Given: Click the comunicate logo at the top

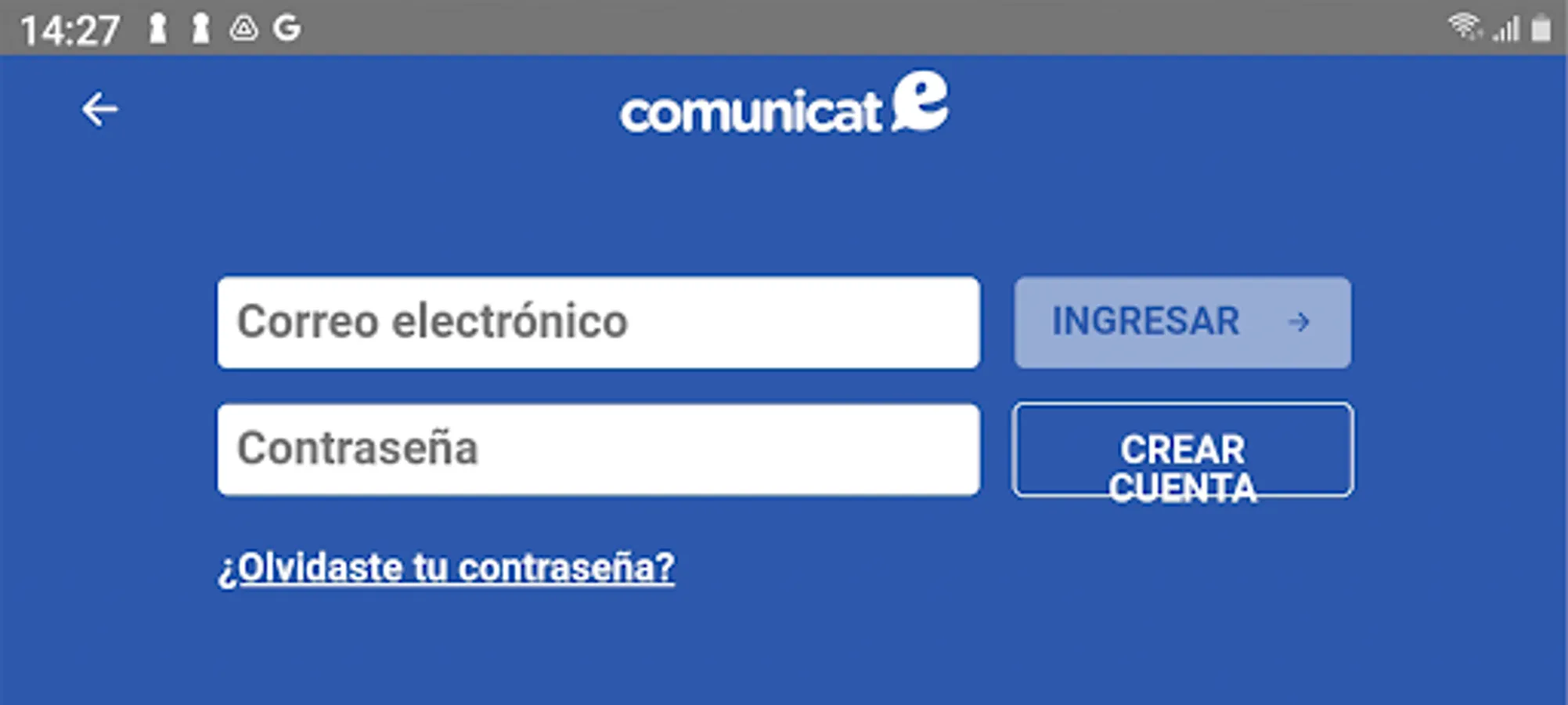Looking at the screenshot, I should [x=781, y=108].
